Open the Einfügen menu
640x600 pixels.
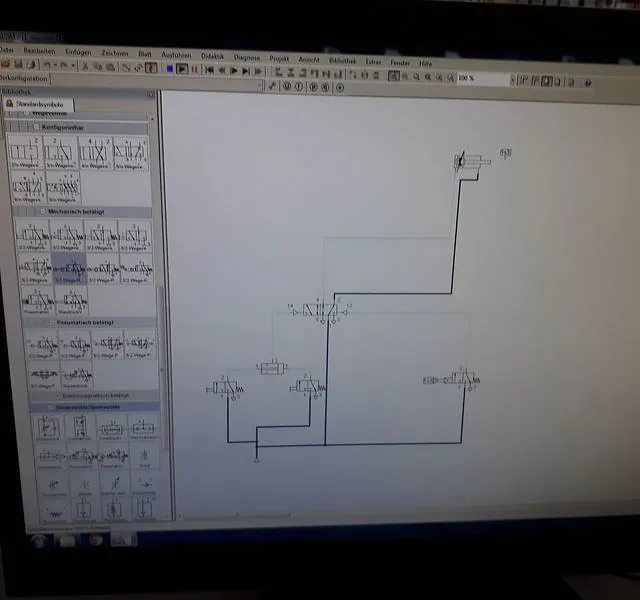click(78, 52)
